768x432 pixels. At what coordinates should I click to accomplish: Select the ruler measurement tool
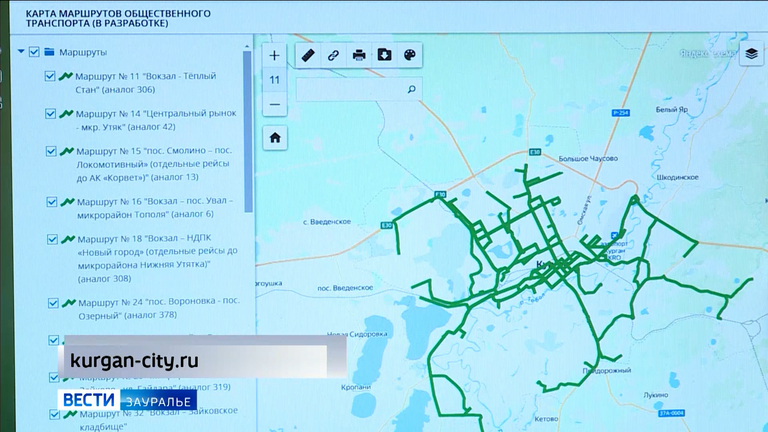tap(308, 55)
